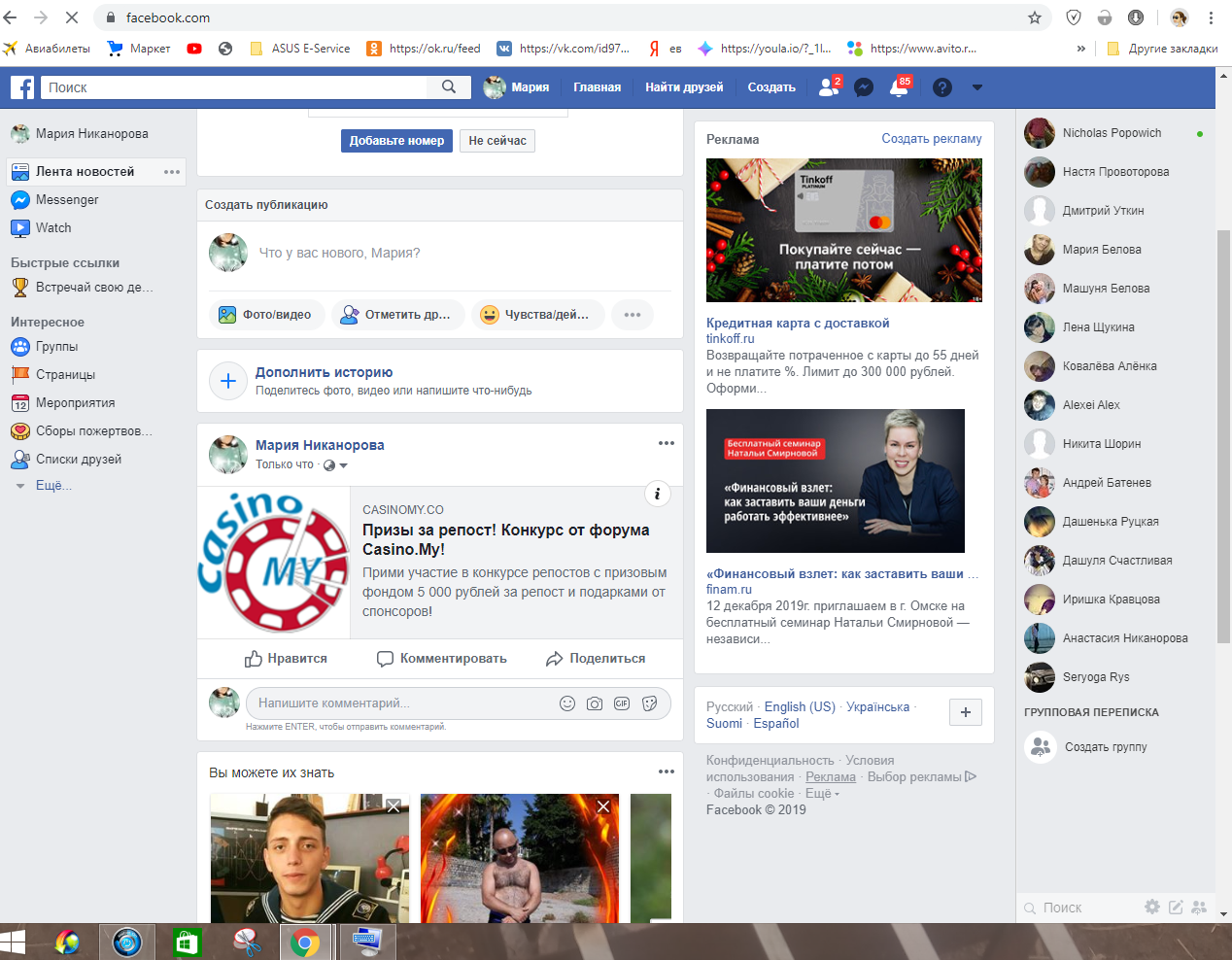Screen dimensions: 1232x960
Task: Click the search magnifier button
Action: (x=448, y=87)
